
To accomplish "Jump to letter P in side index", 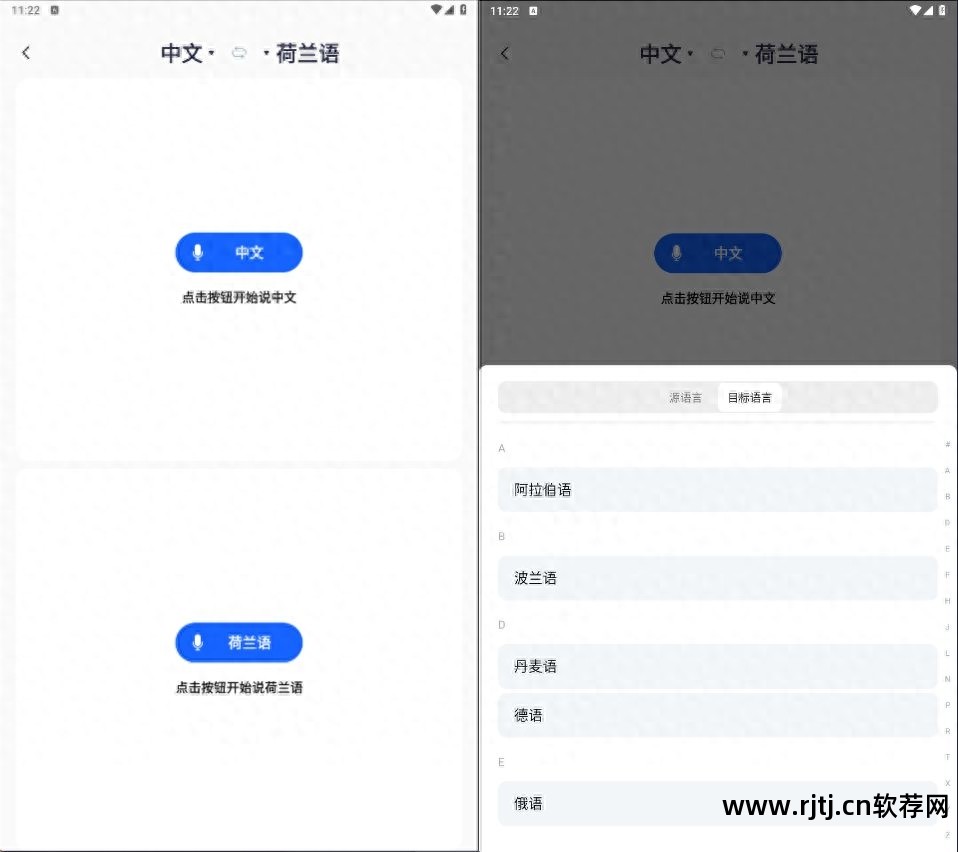I will click(948, 705).
